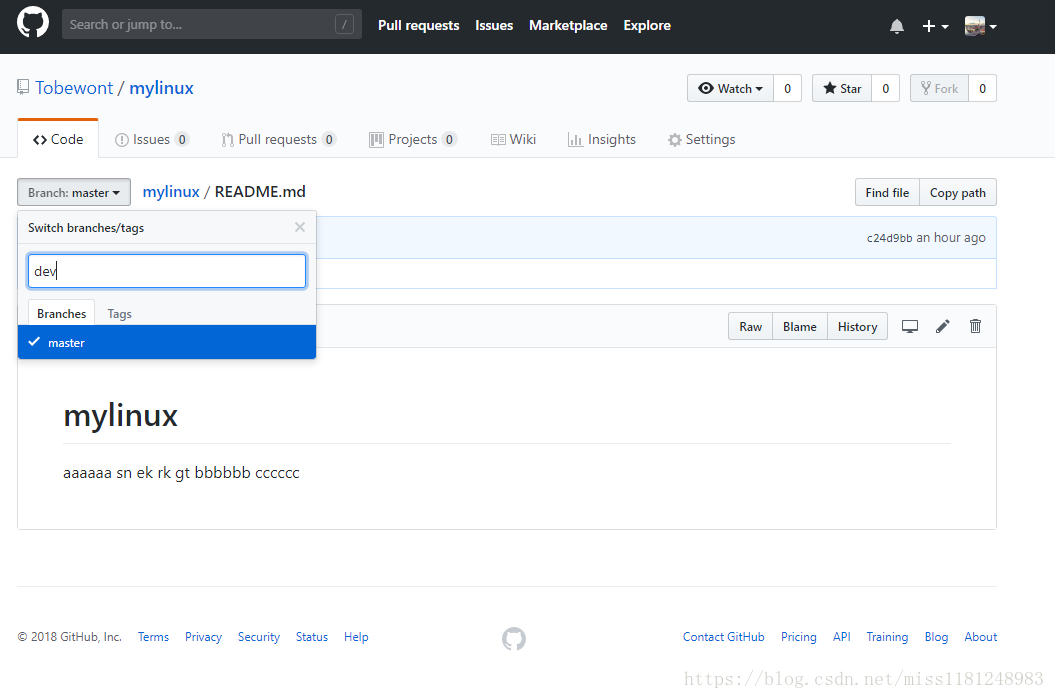
Task: Open commit c24d9bb
Action: pyautogui.click(x=889, y=238)
